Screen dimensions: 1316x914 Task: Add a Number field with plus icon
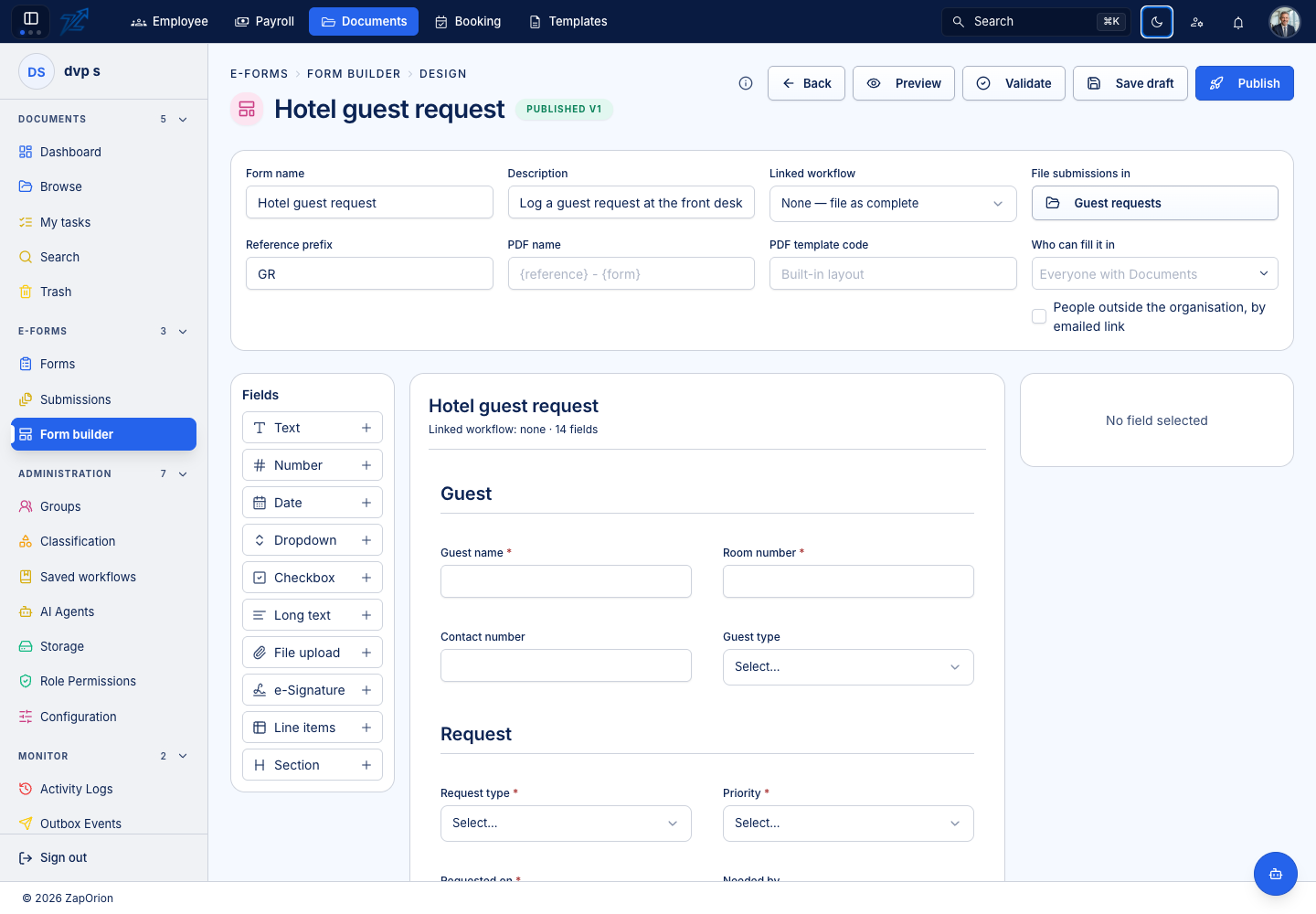coord(366,465)
